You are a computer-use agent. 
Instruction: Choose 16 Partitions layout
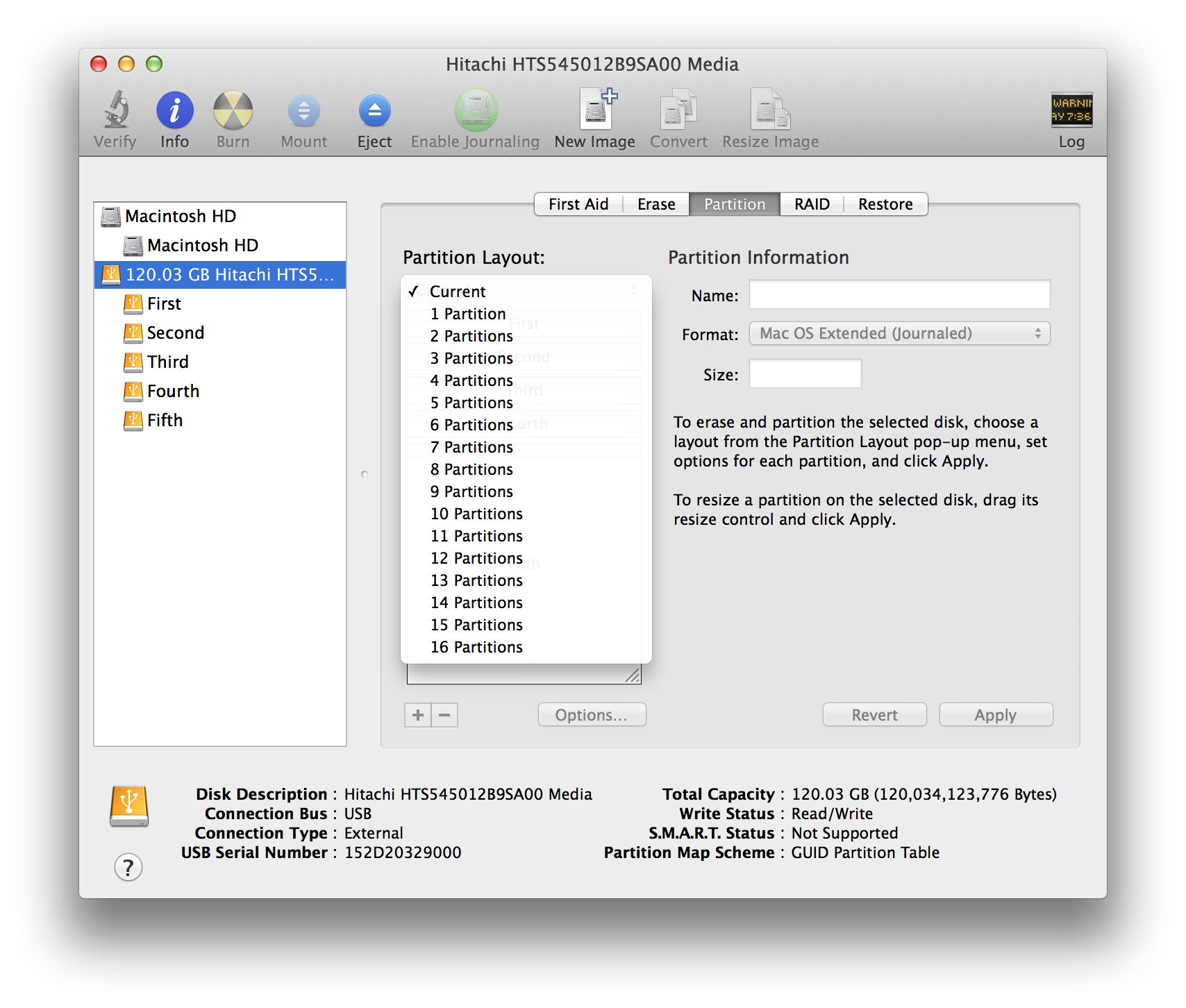(x=526, y=647)
